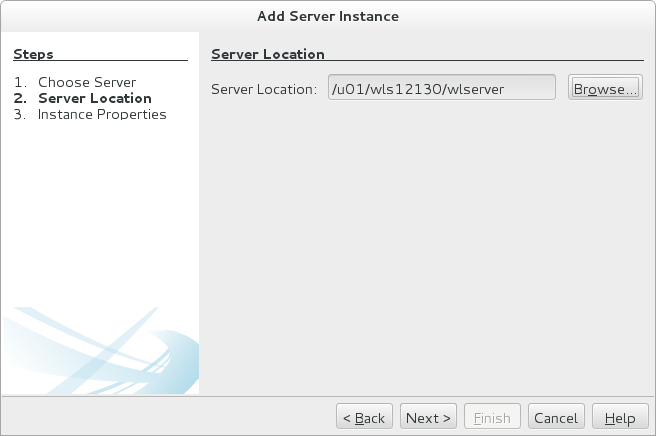The width and height of the screenshot is (656, 436).
Task: Click the Server Location section heading
Action: tap(268, 54)
